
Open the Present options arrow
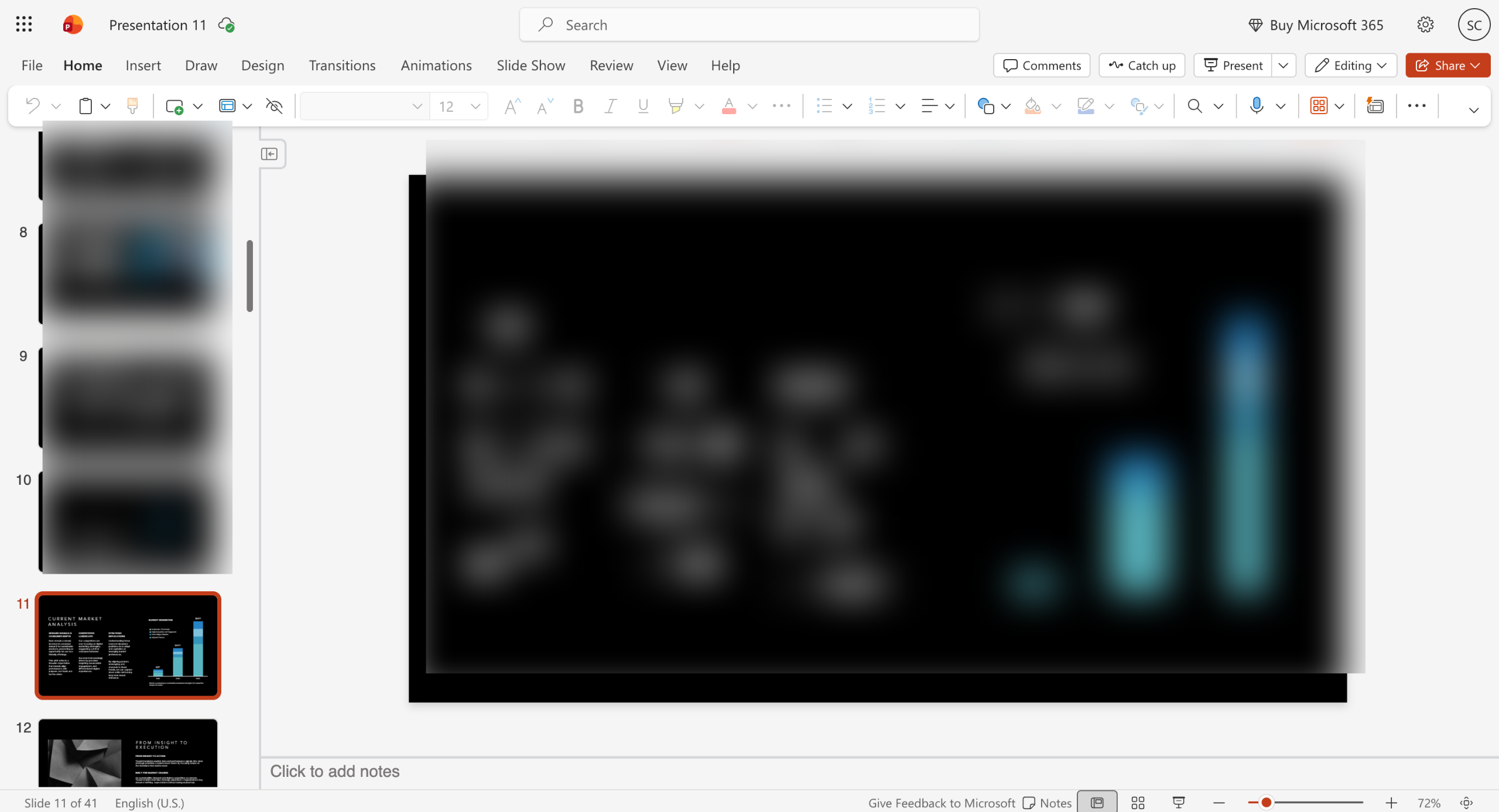[1284, 65]
